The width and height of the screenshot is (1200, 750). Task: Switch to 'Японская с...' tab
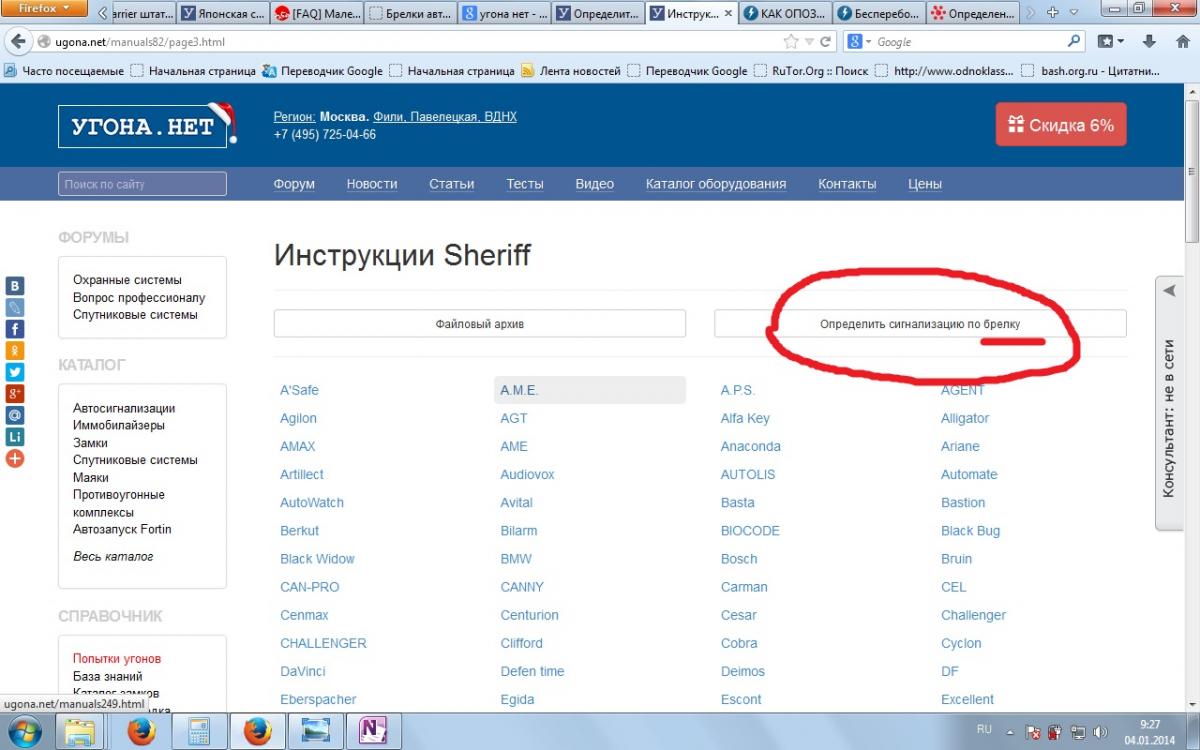(222, 14)
